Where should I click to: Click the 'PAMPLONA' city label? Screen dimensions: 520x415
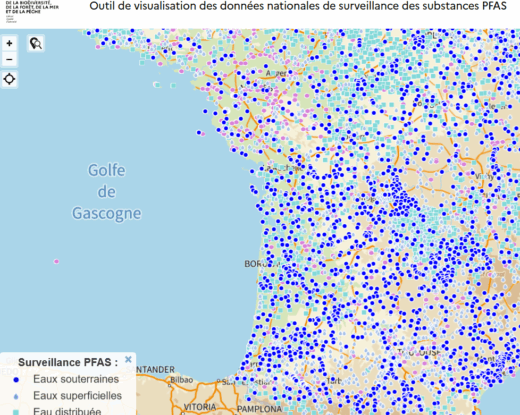pos(259,409)
